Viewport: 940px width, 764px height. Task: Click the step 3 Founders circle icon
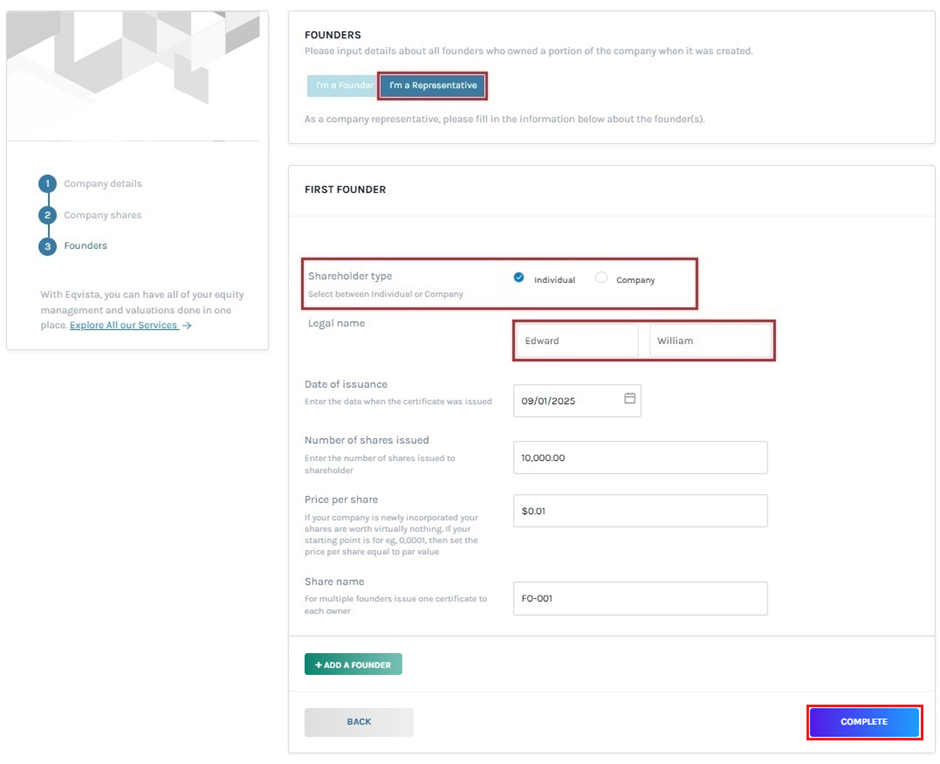coord(47,246)
